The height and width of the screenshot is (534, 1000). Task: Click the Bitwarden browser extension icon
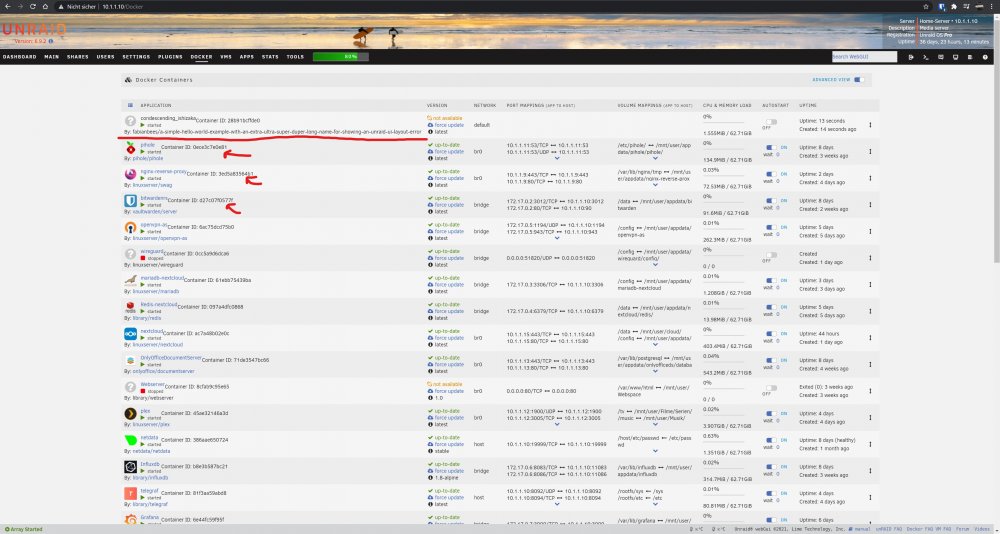[941, 6]
